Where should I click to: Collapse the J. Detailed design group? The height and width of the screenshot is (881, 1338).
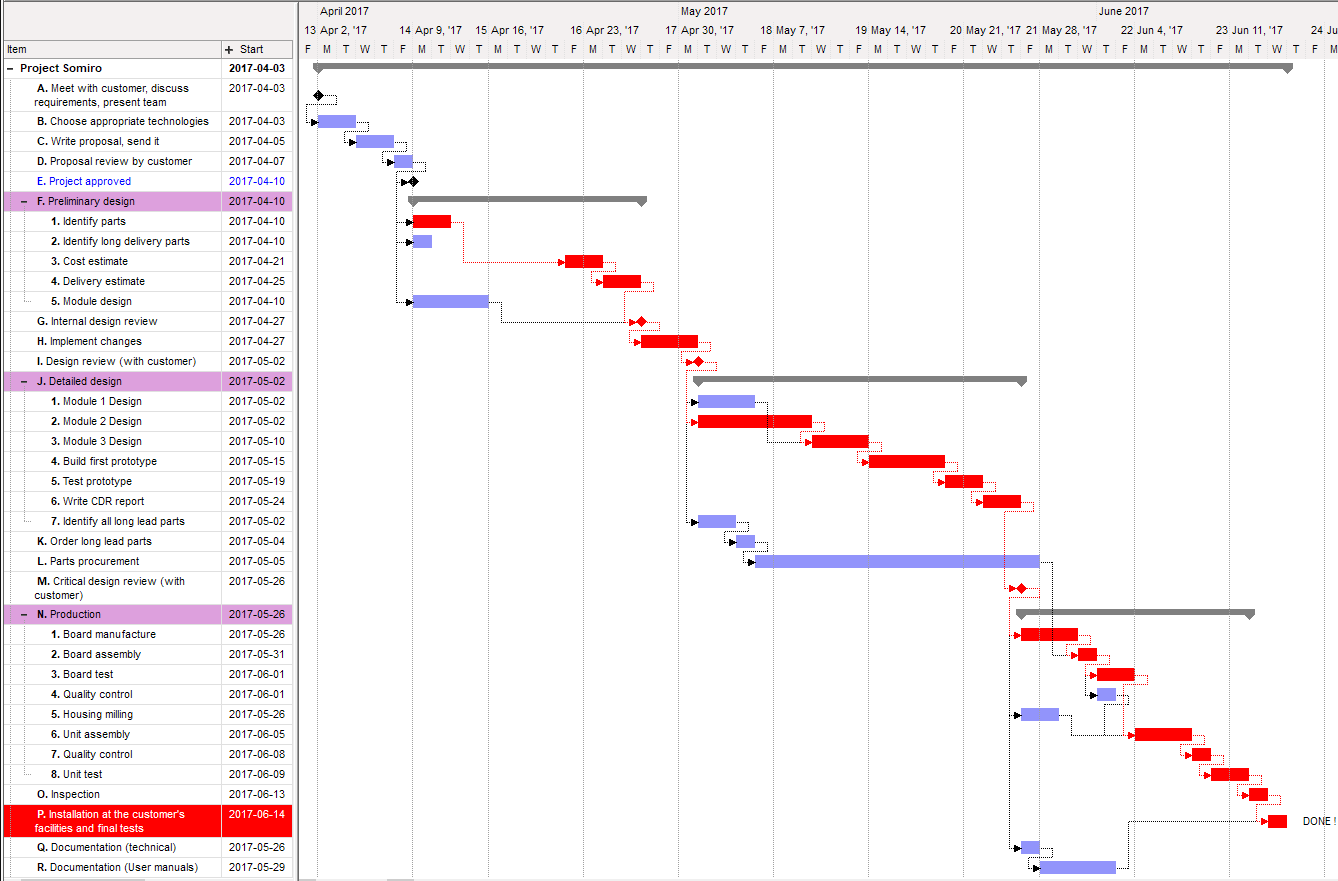[x=24, y=381]
